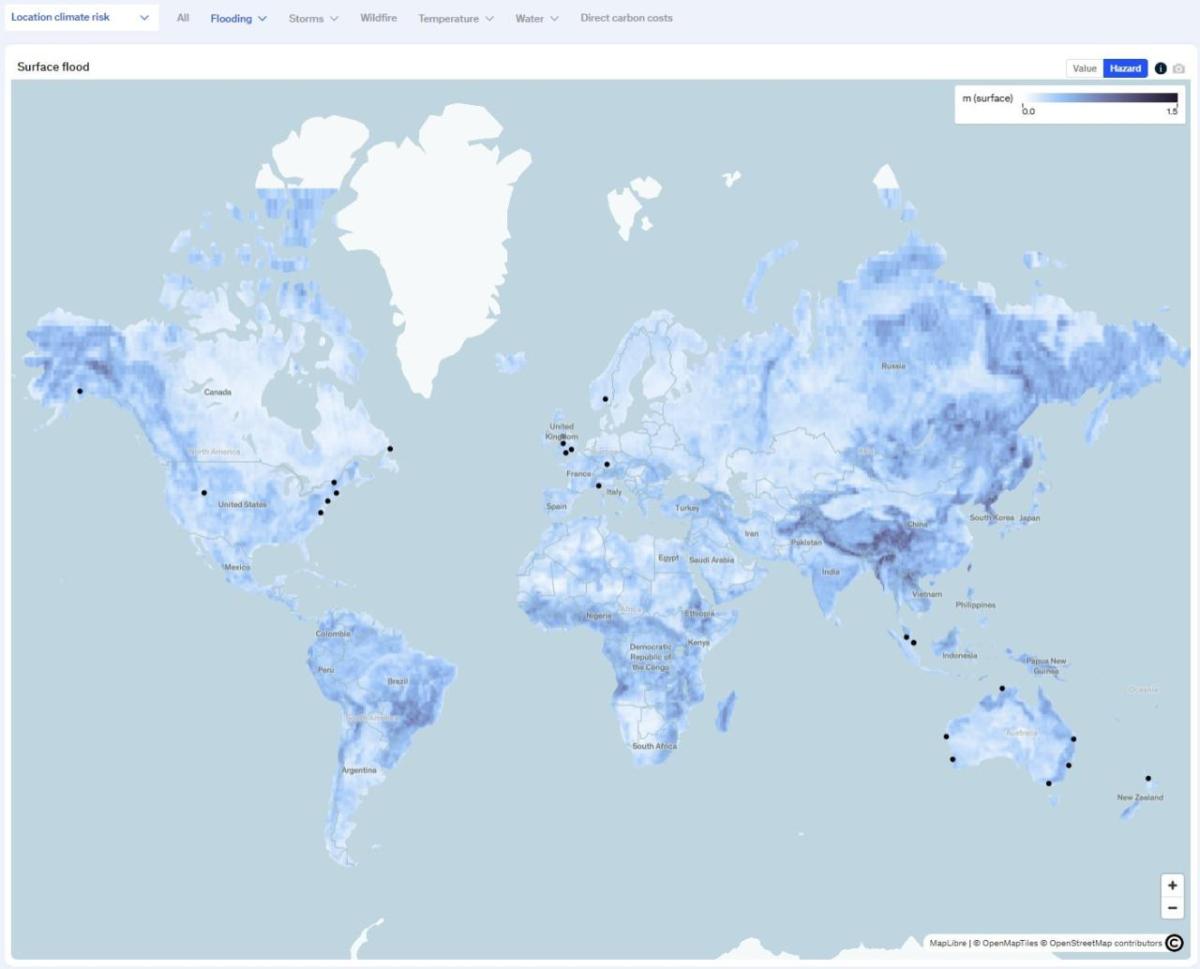Open the Location climate risk dropdown
Viewport: 1200px width, 969px height.
coord(80,17)
